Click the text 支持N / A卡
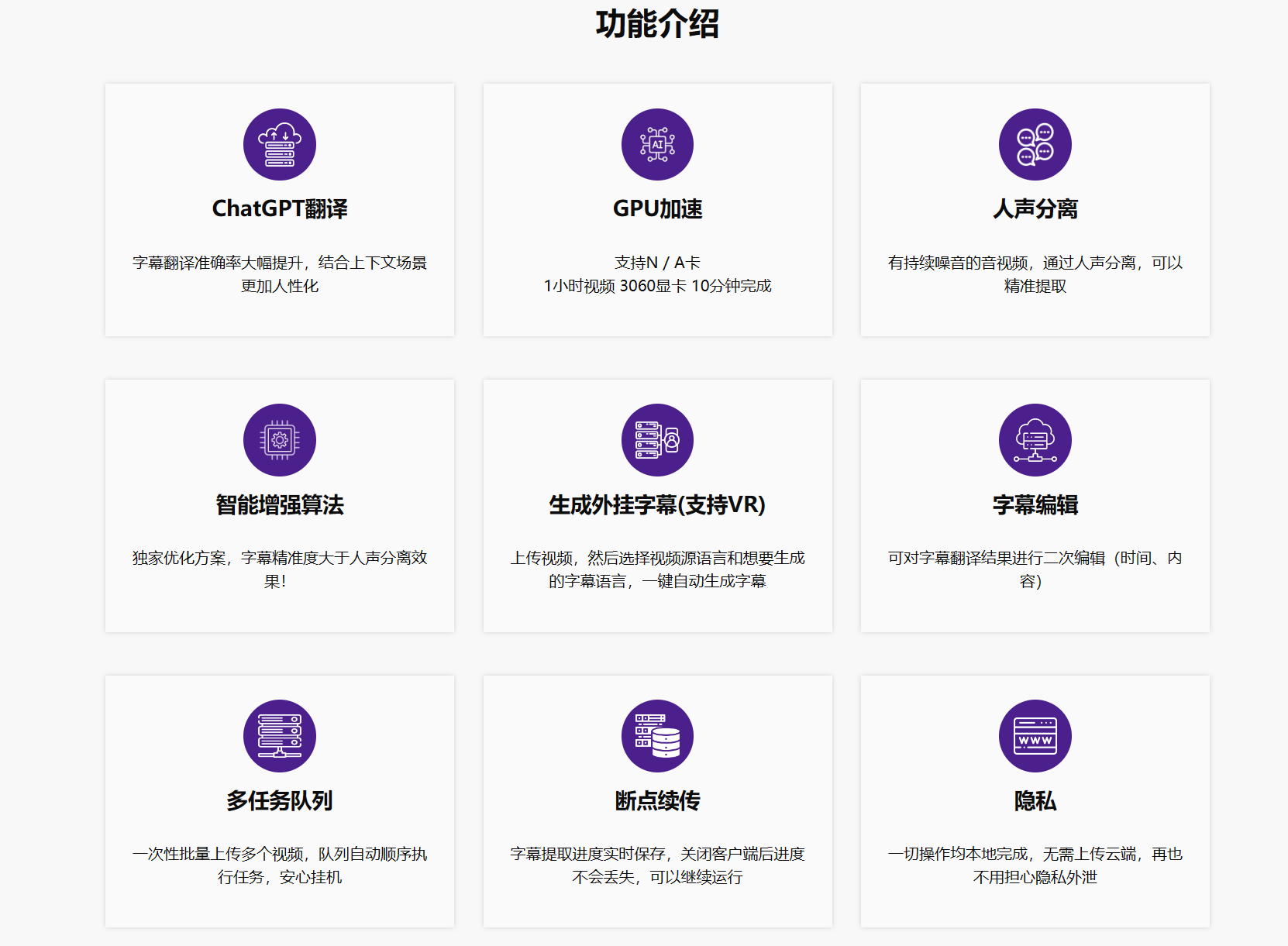Screen dimensions: 1288x946 [657, 263]
